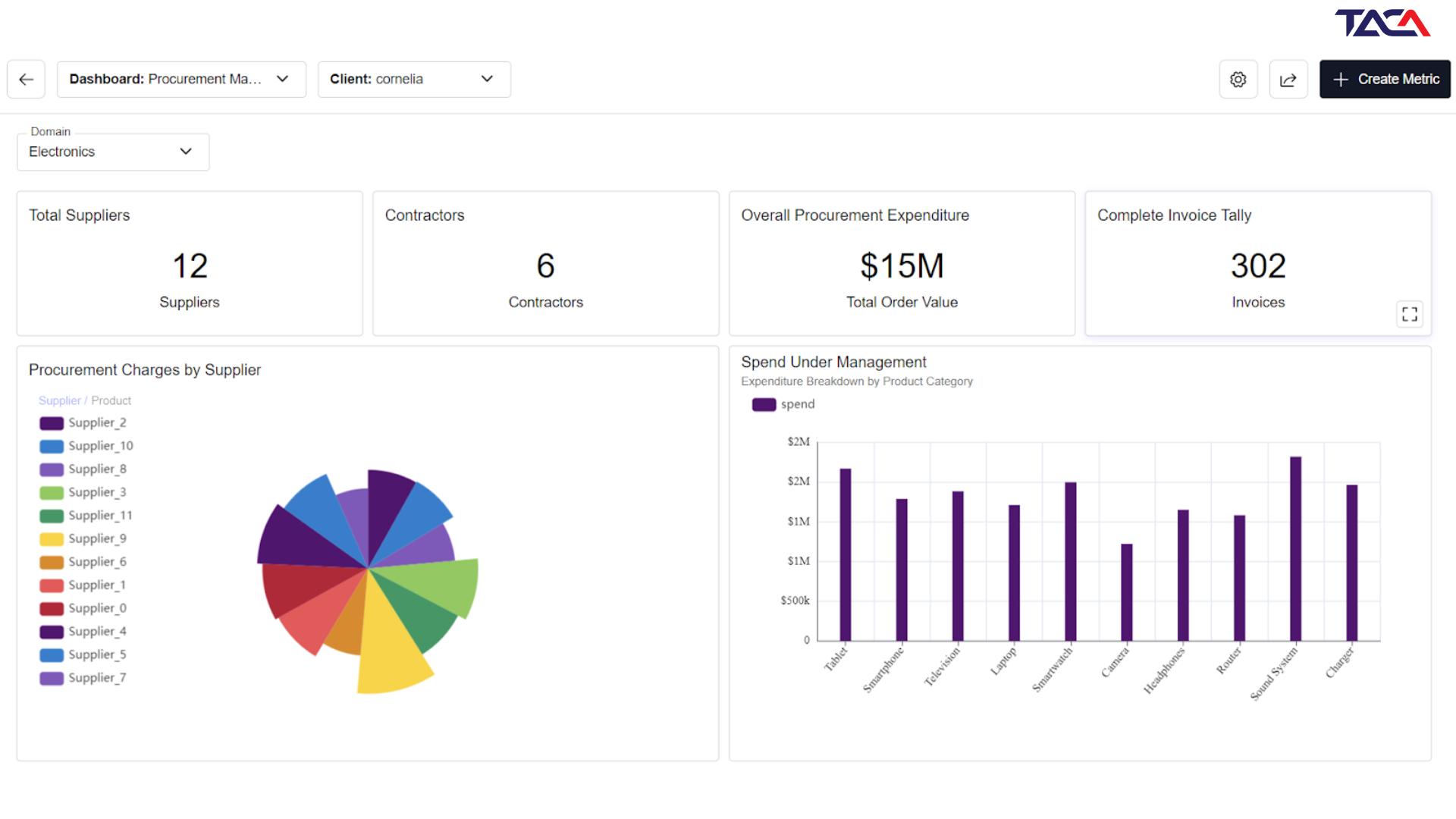The height and width of the screenshot is (819, 1456).
Task: Toggle Supplier_1 in pie legend
Action: (x=83, y=585)
